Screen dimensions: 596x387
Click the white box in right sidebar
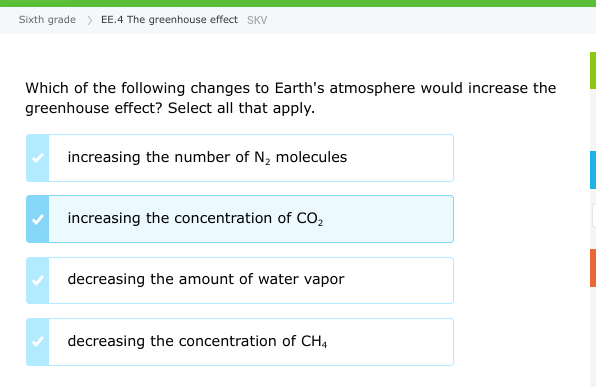[x=594, y=215]
